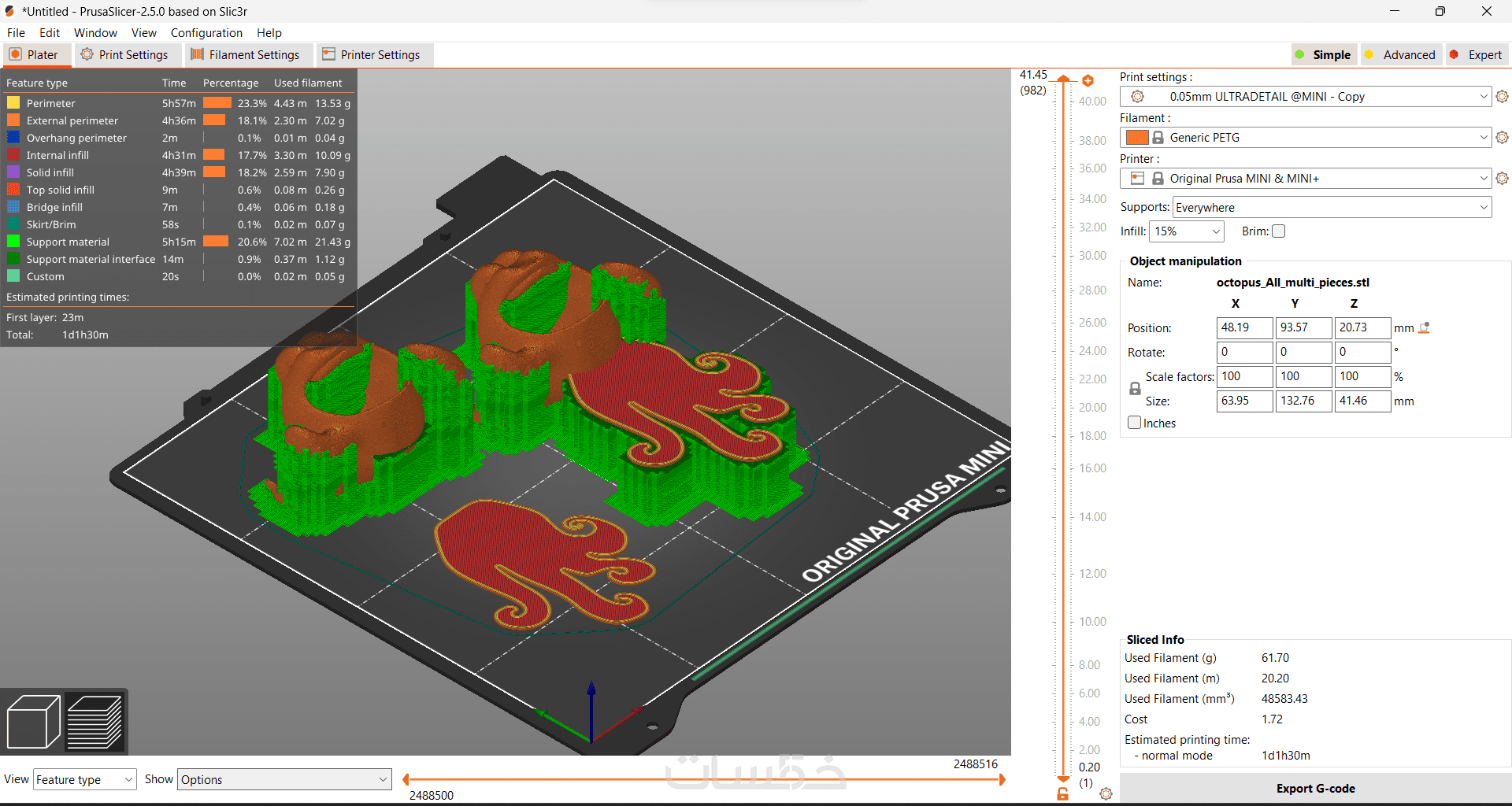Click the right thumb of horizontal move slider

(x=1002, y=779)
